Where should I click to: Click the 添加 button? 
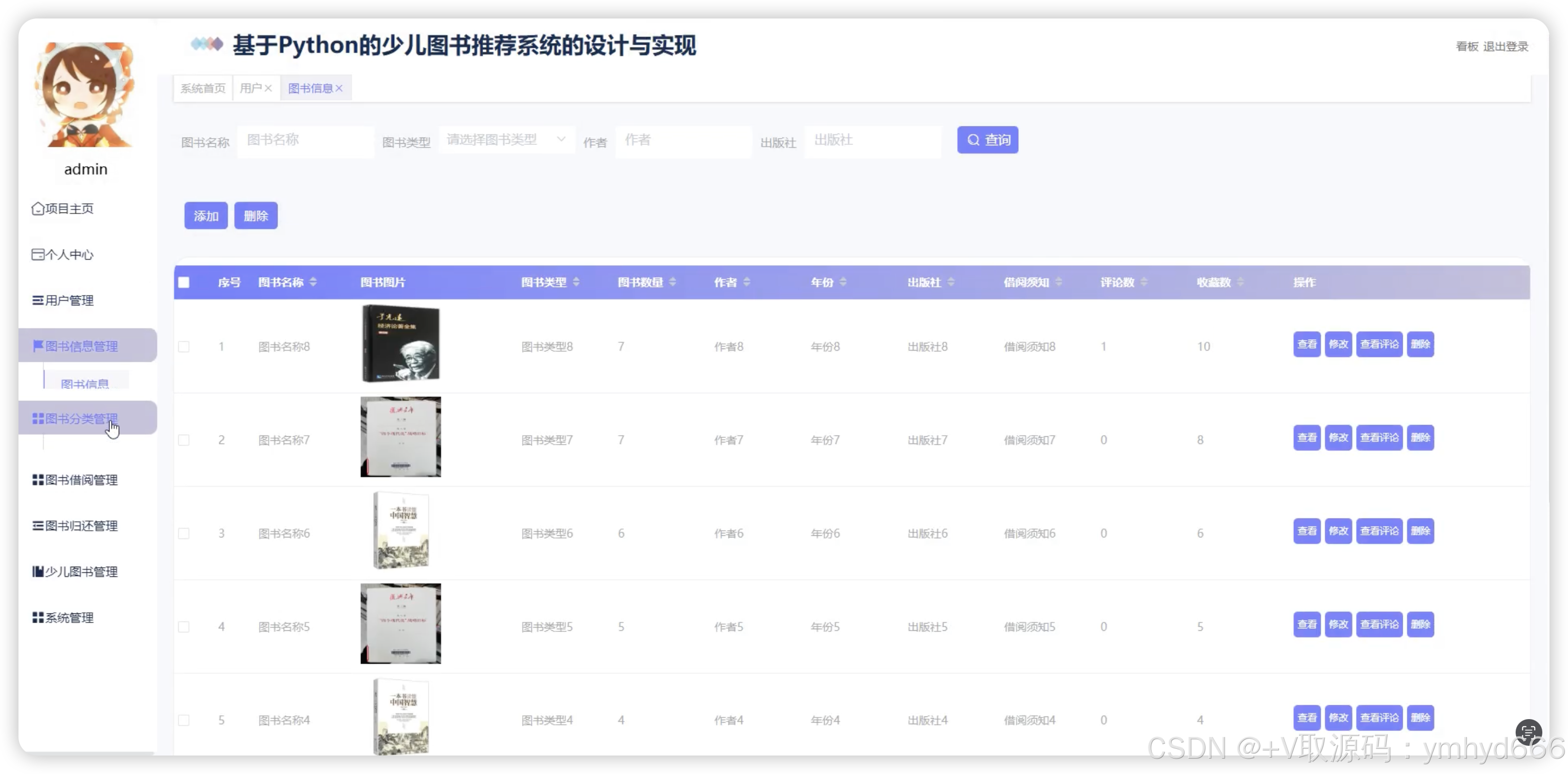point(206,216)
